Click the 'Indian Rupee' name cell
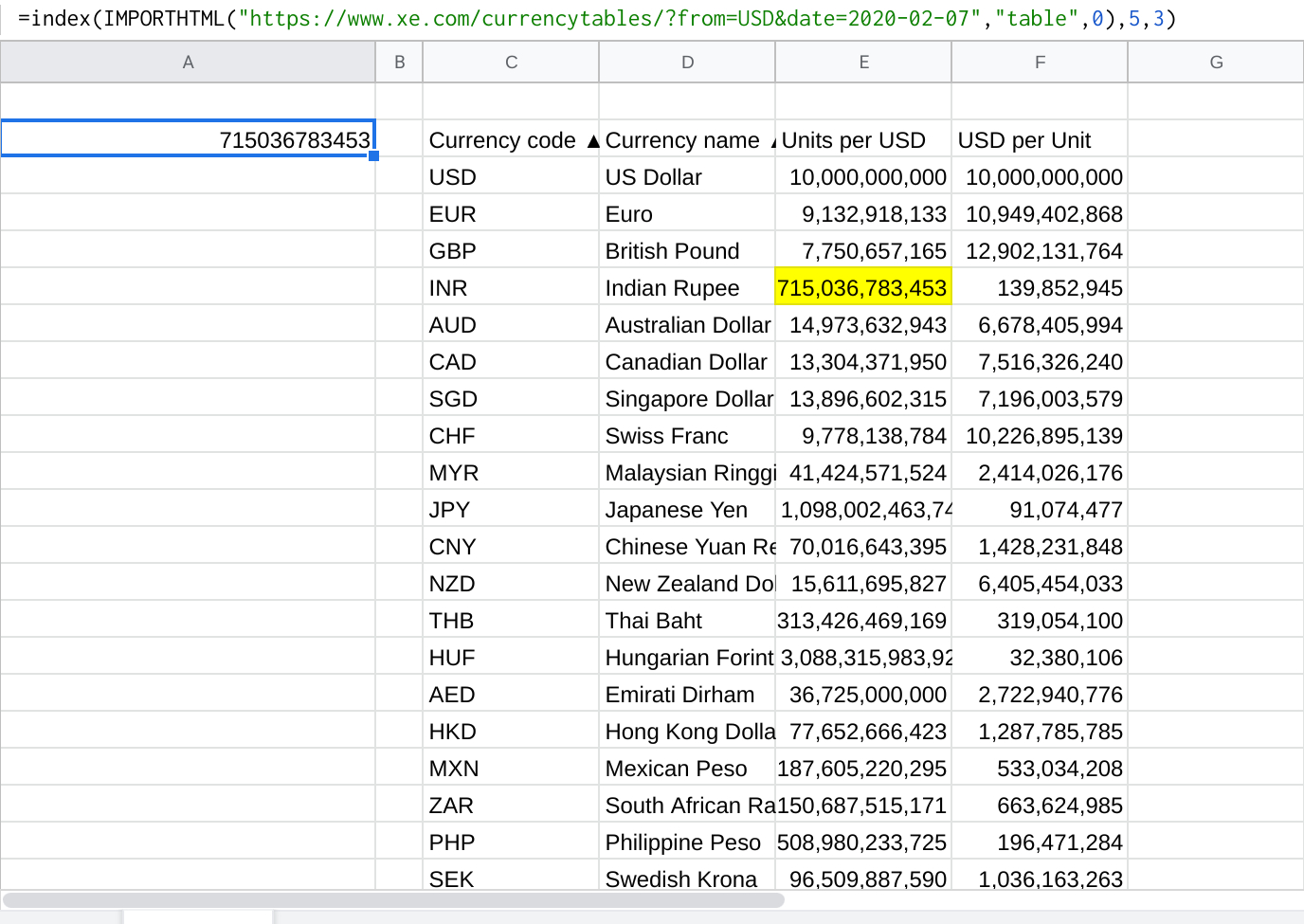Viewport: 1304px width, 924px height. [x=687, y=286]
